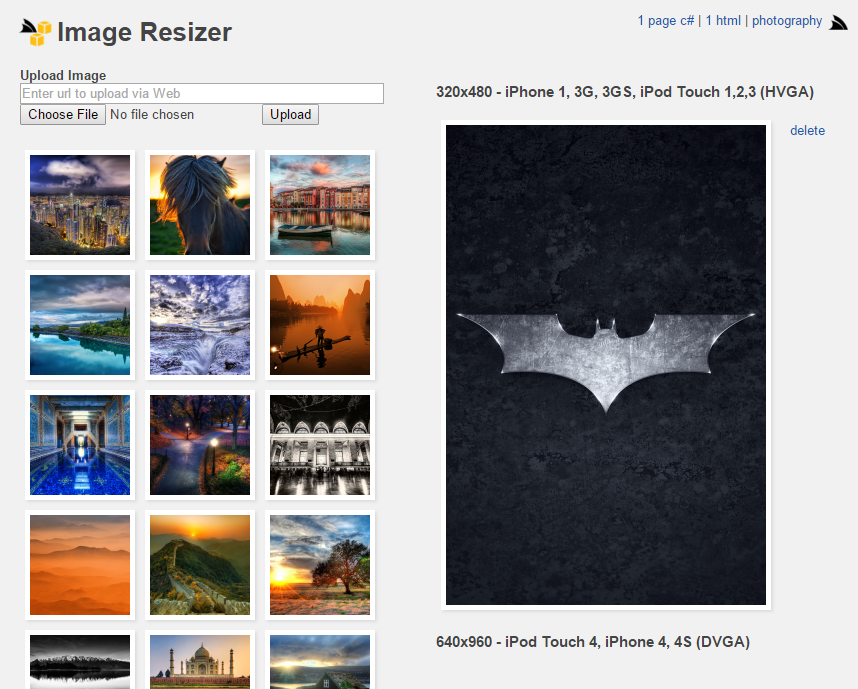Open the '1 html' link

(723, 20)
